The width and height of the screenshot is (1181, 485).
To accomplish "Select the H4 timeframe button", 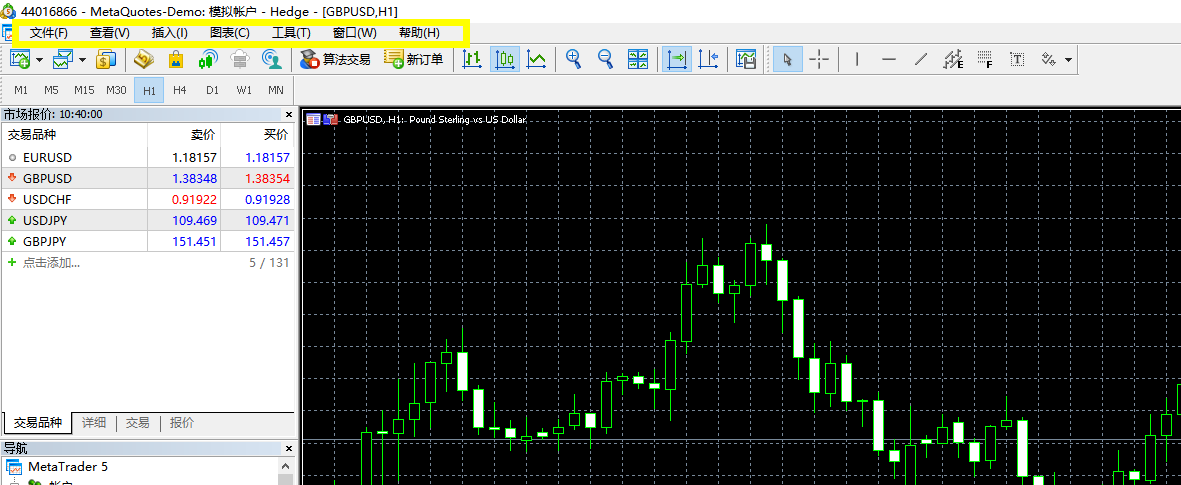I will [180, 90].
